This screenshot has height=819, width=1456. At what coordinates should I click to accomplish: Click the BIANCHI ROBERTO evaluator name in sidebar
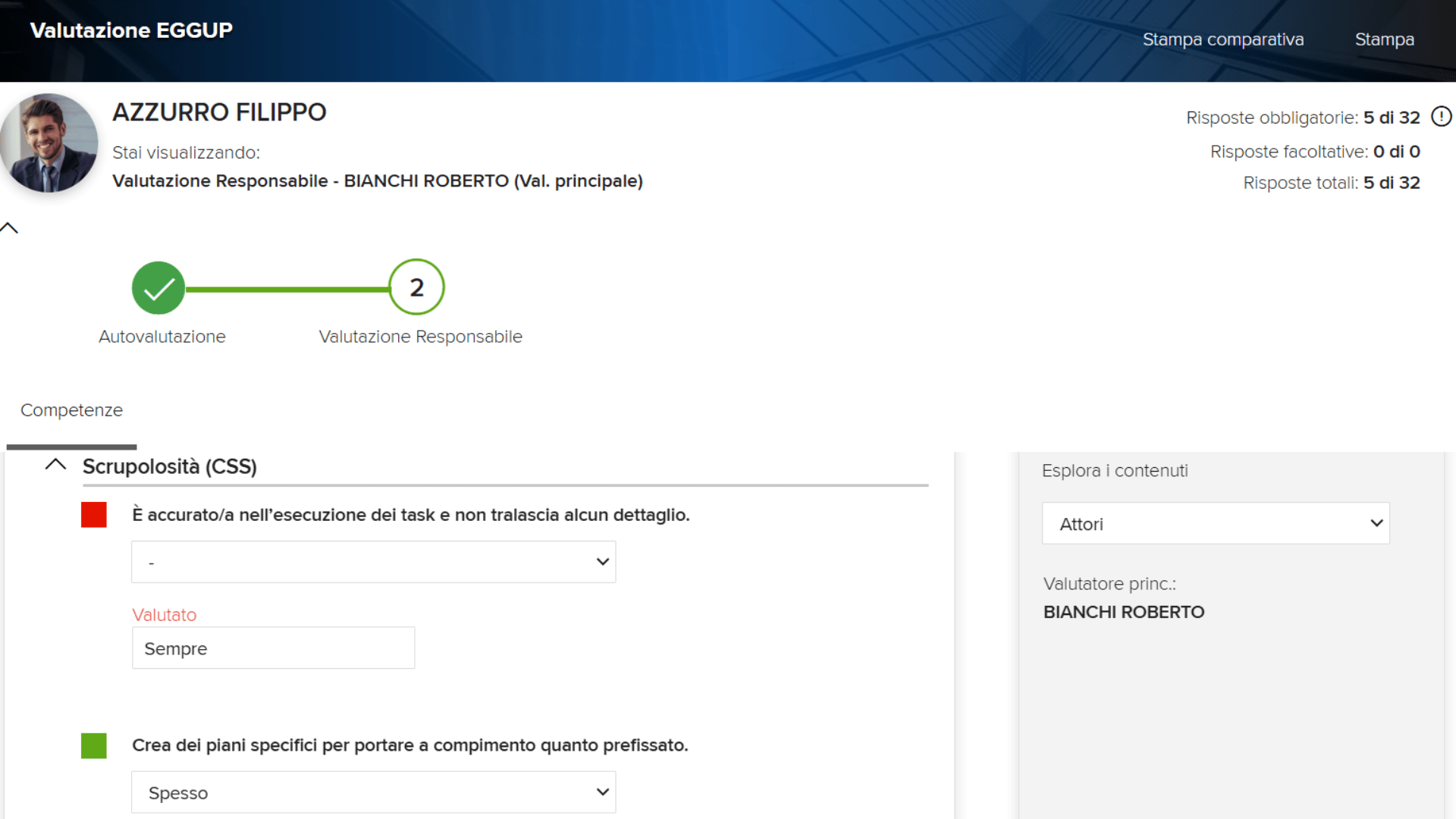1124,612
